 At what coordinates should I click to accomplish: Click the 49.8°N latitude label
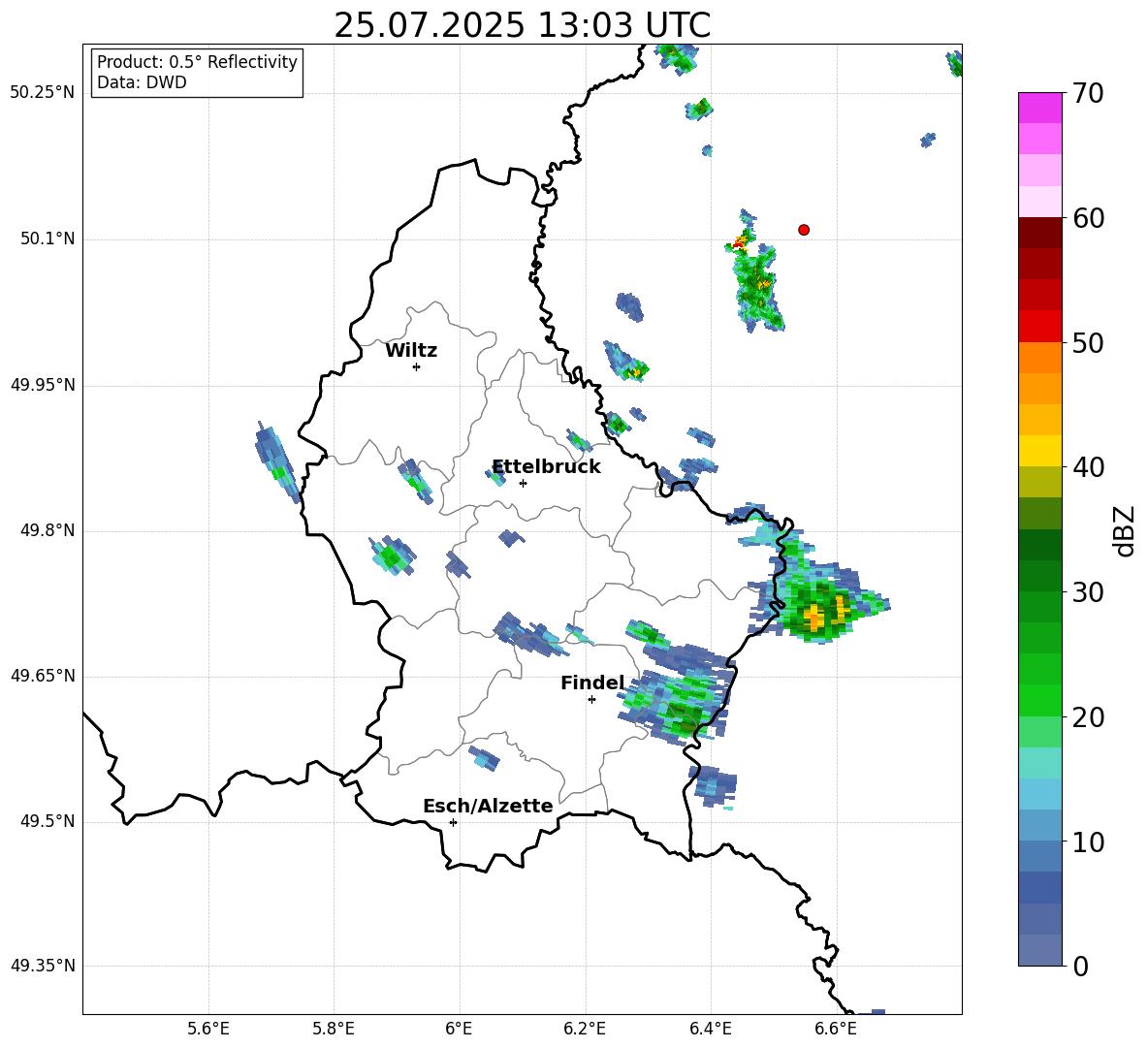pyautogui.click(x=48, y=530)
